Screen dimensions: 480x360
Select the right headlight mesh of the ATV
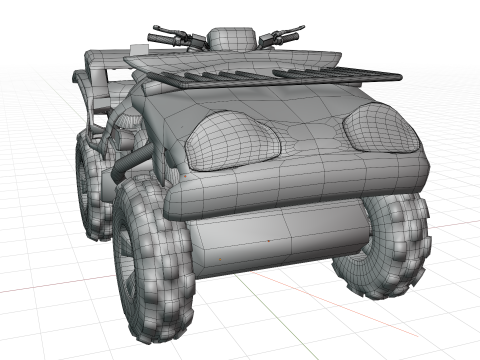(x=382, y=128)
